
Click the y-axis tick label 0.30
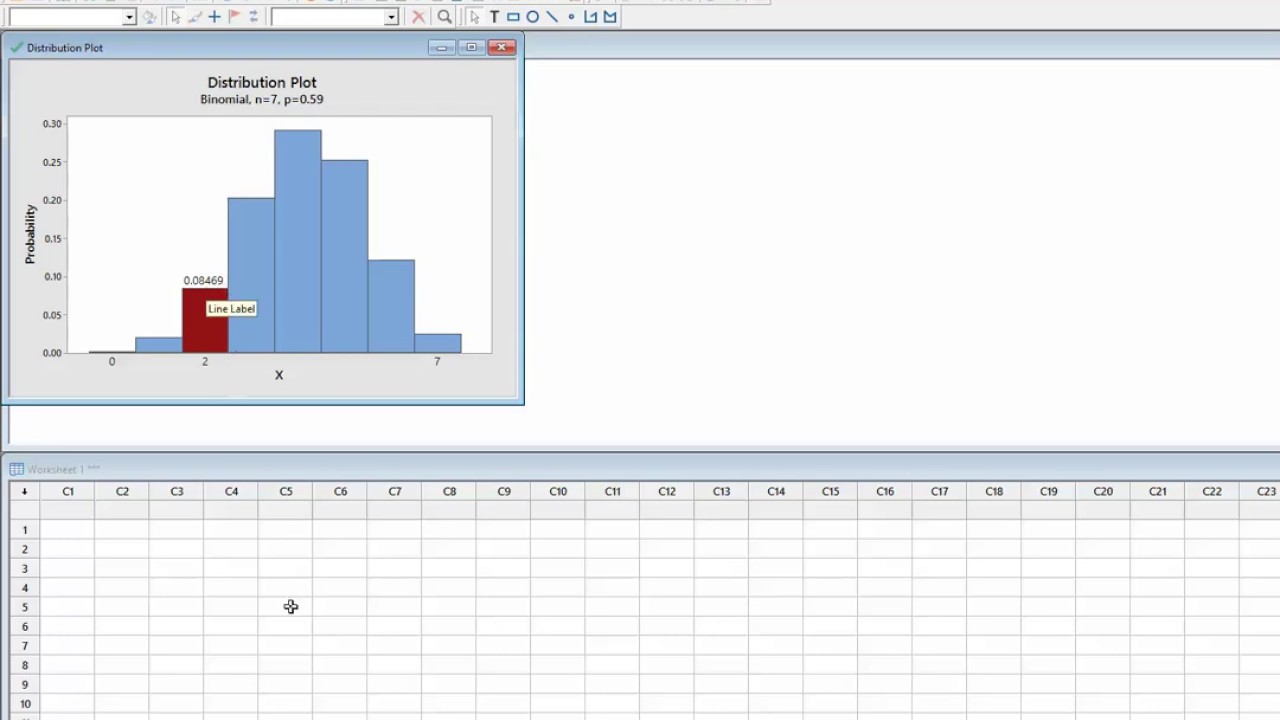52,124
